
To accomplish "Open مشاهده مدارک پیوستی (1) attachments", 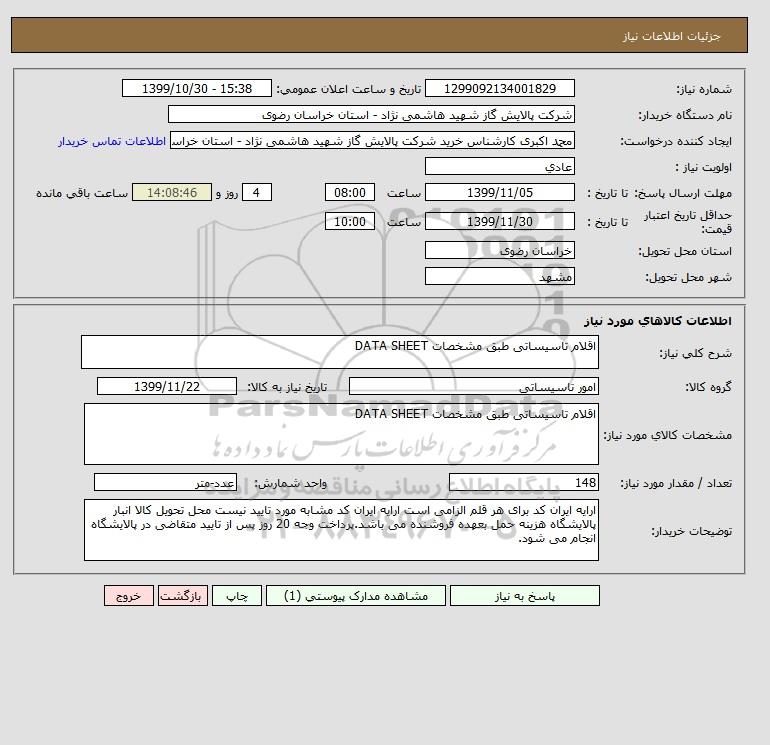I will [x=356, y=596].
